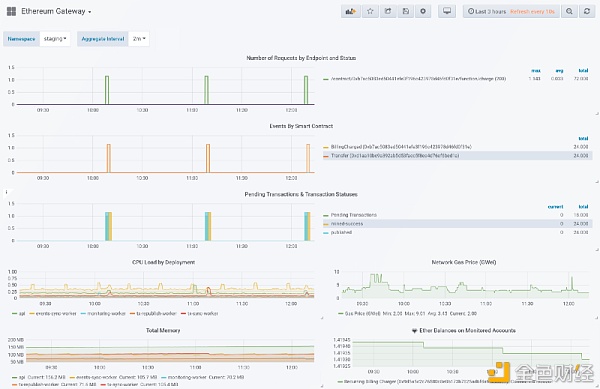This screenshot has height=389, width=600.
Task: Open the Aggregate Interval 2m dropdown
Action: (139, 39)
